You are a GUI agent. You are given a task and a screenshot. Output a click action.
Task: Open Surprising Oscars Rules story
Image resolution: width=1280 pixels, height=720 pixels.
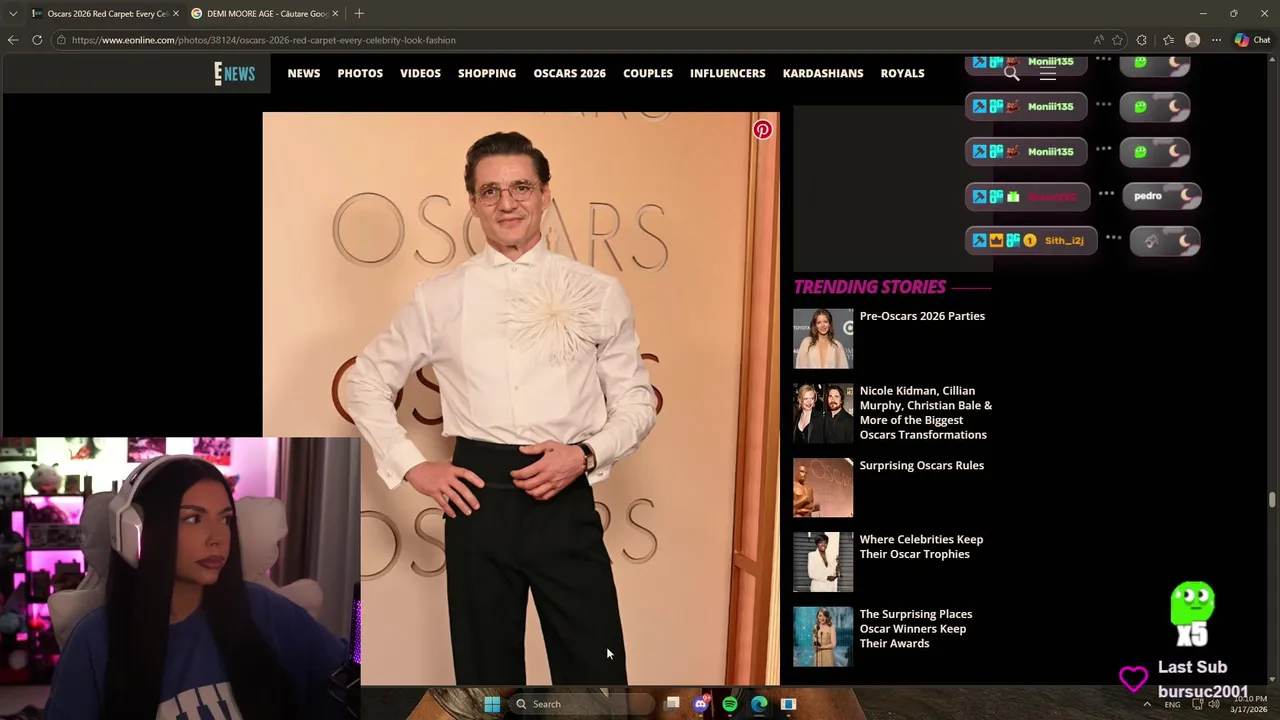922,465
